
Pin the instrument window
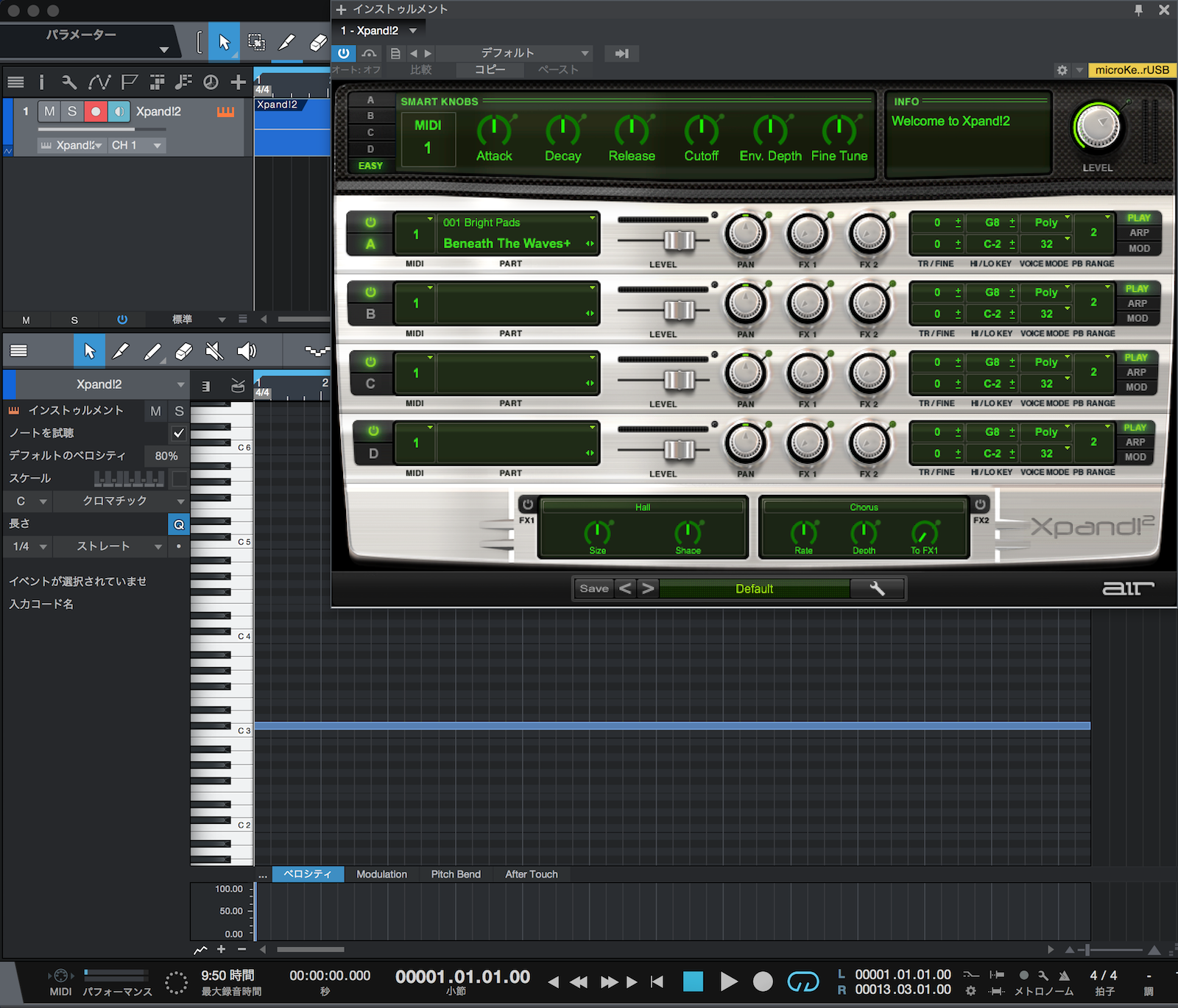point(1138,10)
